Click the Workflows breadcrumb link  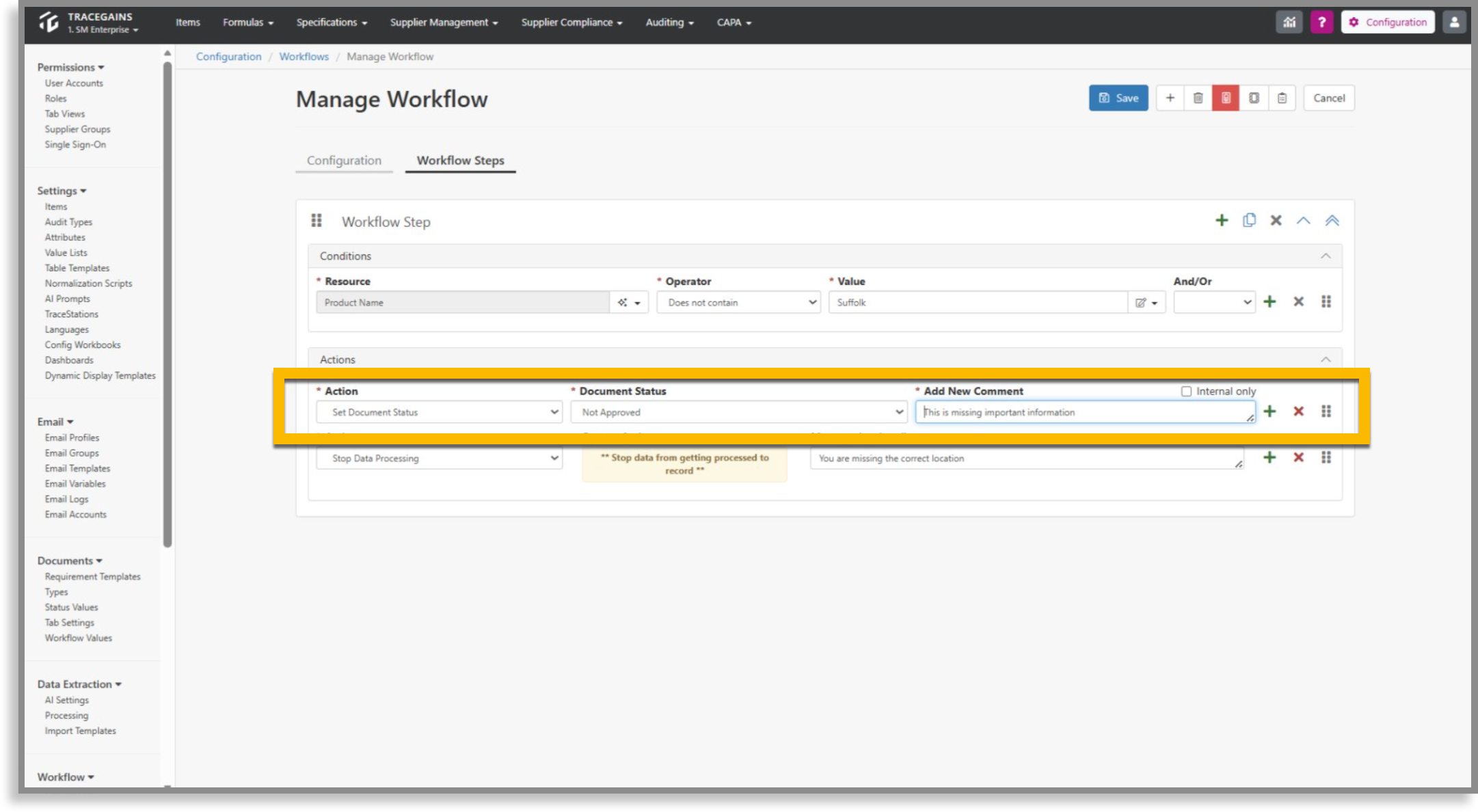[x=304, y=56]
